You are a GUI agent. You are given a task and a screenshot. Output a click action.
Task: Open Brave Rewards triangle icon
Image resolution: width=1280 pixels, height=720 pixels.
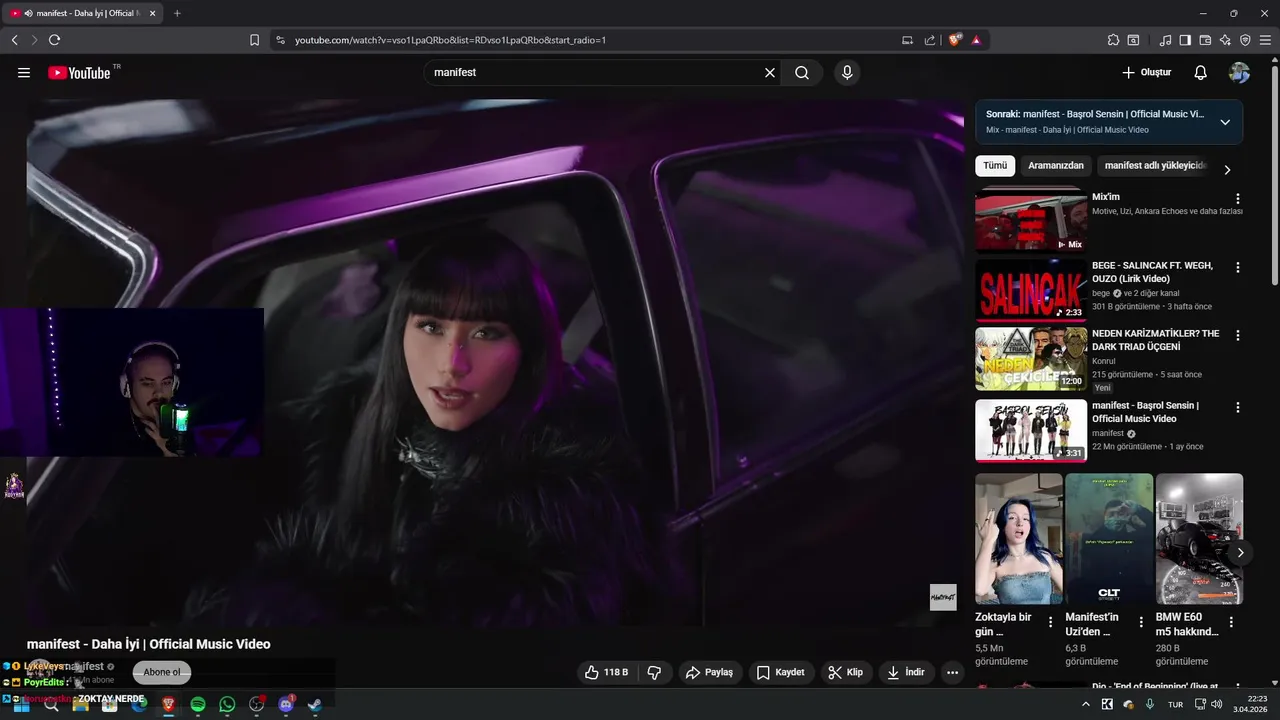976,40
